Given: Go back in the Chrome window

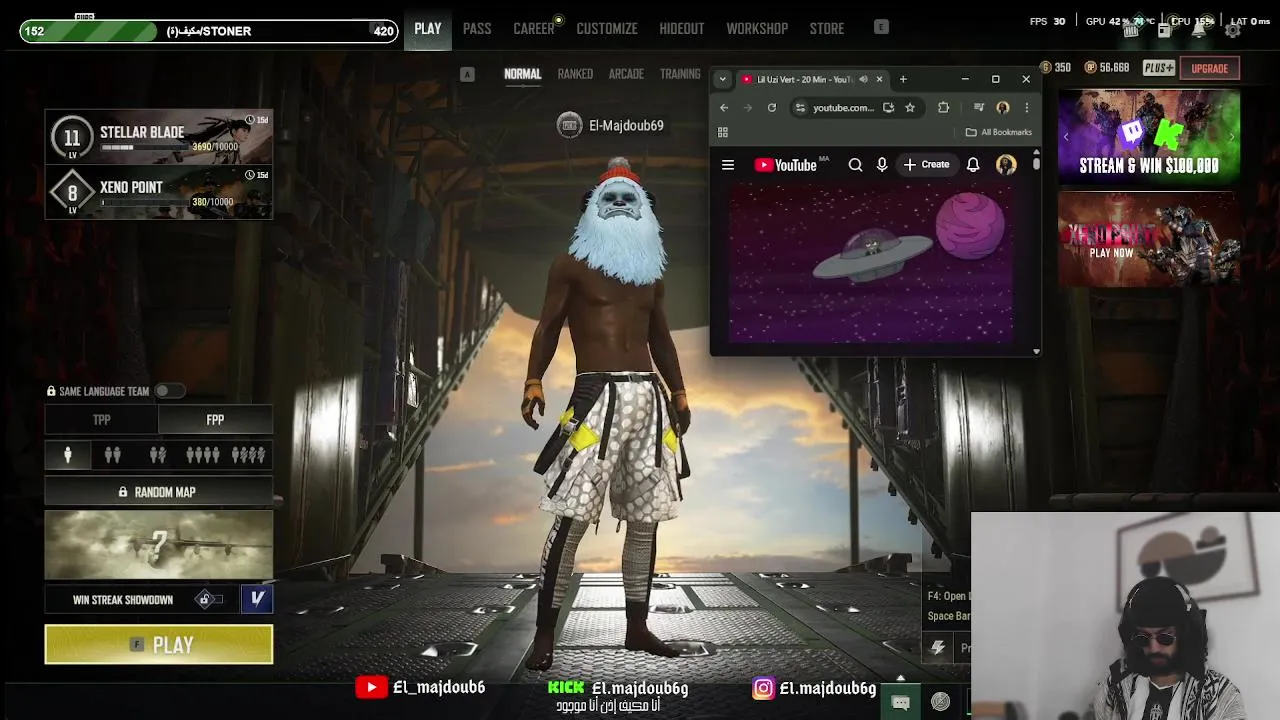Looking at the screenshot, I should click(724, 108).
